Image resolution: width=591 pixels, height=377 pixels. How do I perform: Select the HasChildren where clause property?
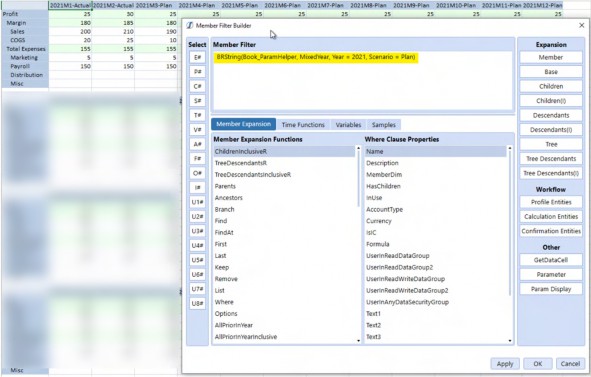coord(436,186)
